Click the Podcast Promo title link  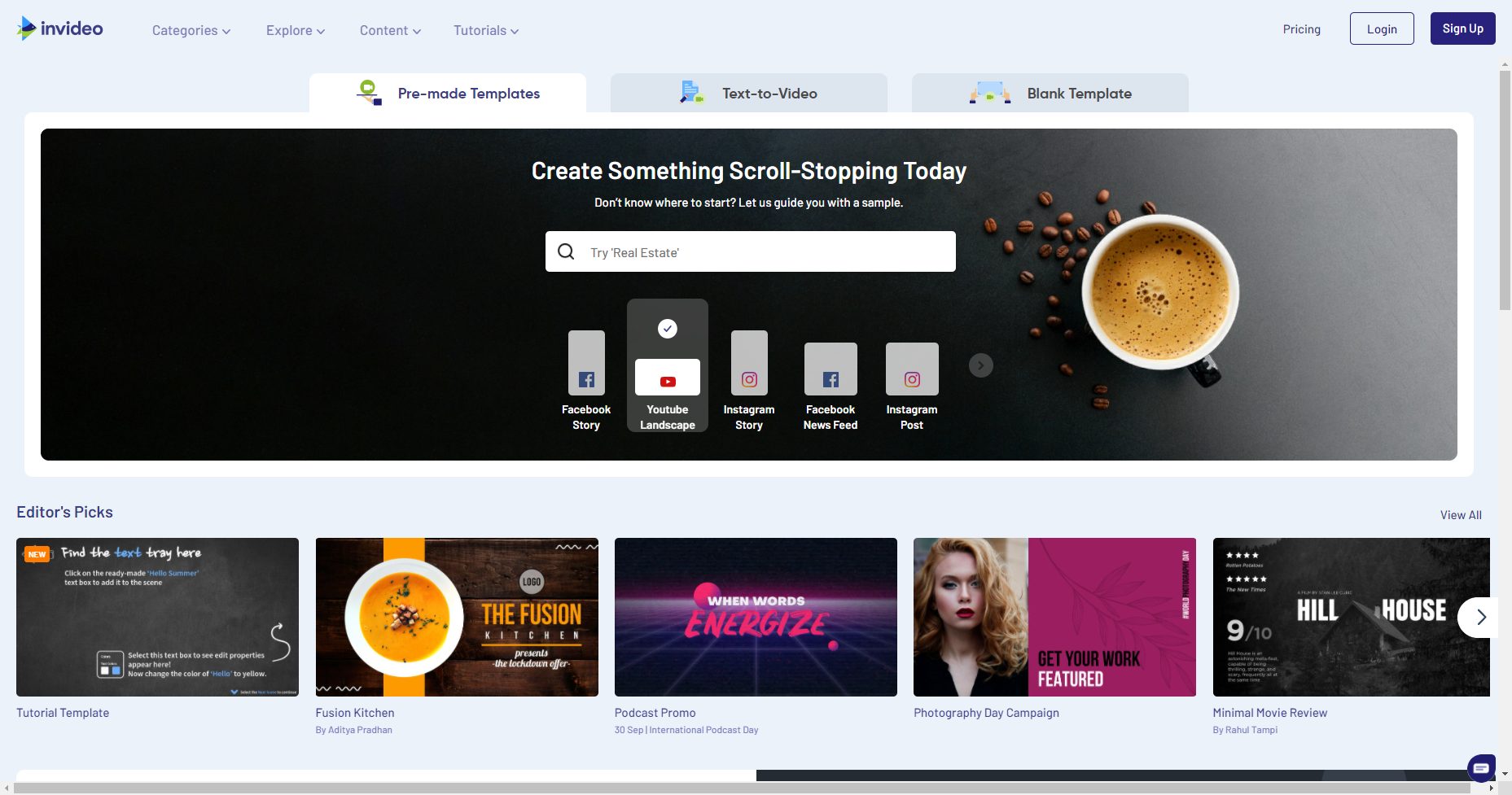(x=655, y=713)
